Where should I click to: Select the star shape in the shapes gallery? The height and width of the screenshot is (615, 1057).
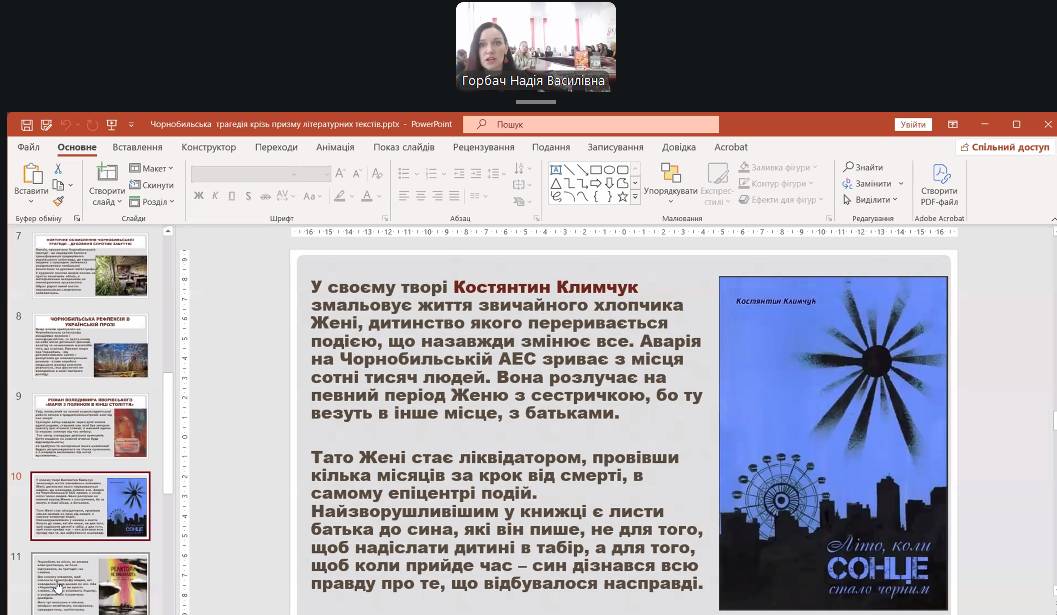(x=621, y=198)
